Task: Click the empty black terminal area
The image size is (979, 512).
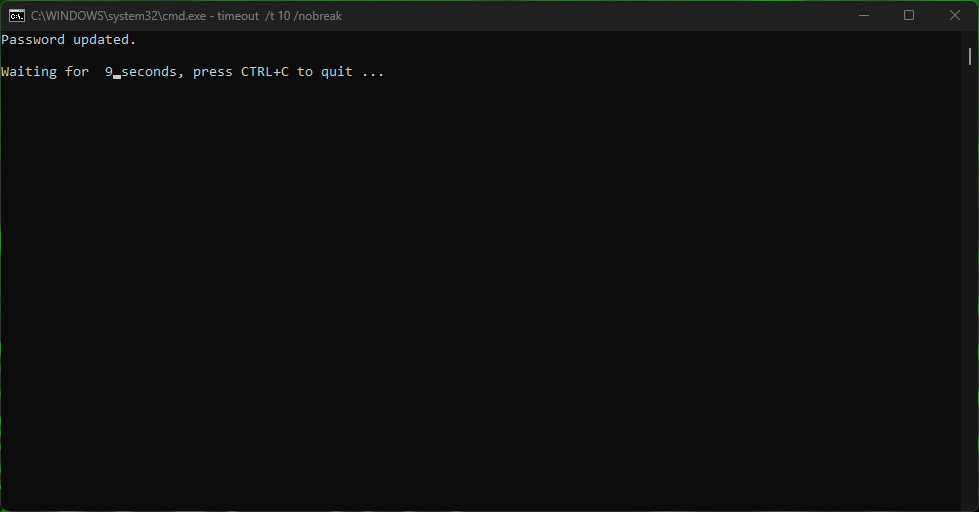Action: pos(481,293)
